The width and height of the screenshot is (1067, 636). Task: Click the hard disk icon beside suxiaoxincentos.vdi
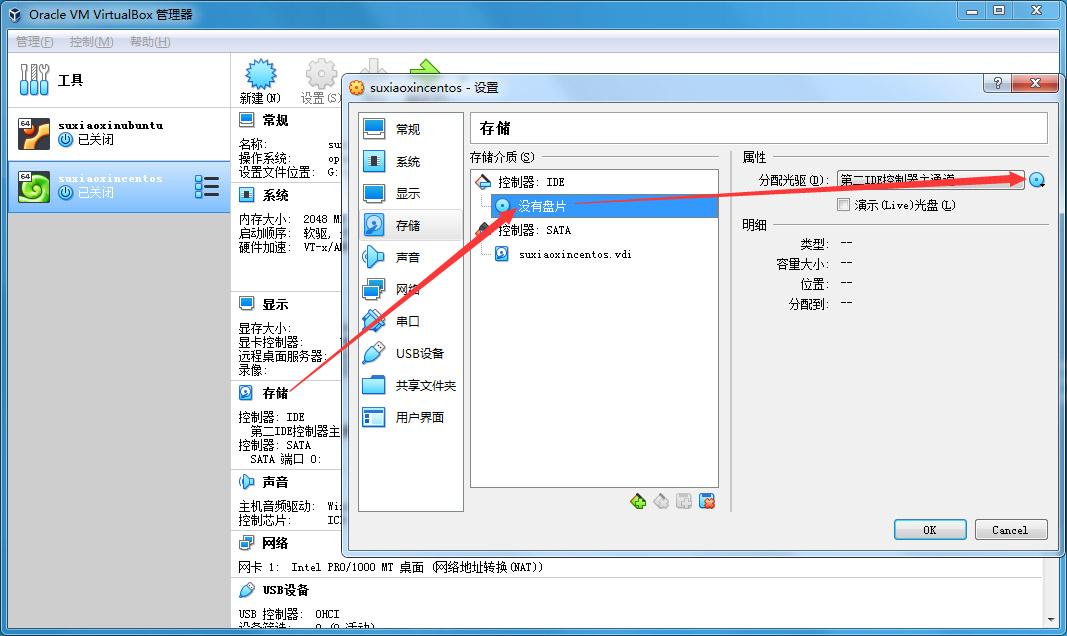click(502, 254)
